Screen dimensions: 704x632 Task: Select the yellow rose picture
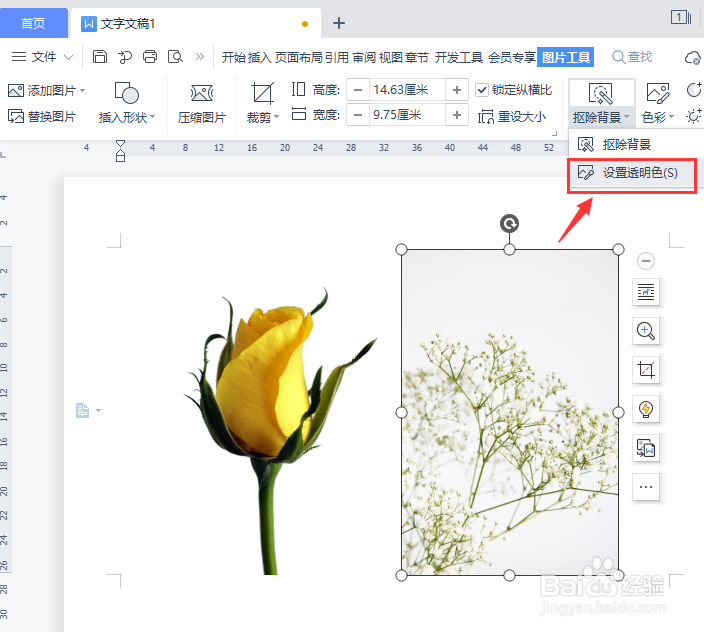pyautogui.click(x=281, y=431)
